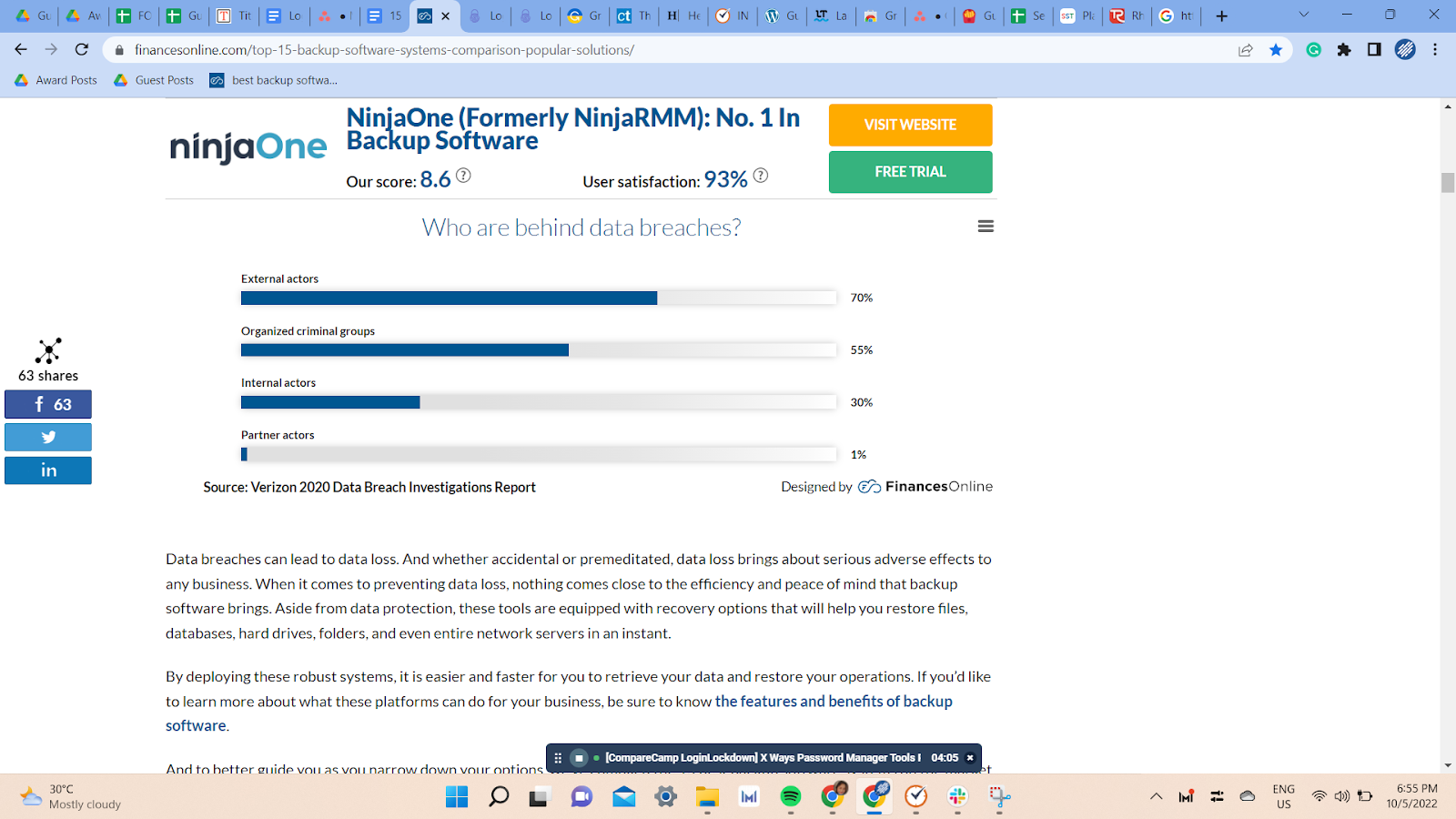Show hidden system tray icons
This screenshot has width=1456, height=819.
point(1157,796)
